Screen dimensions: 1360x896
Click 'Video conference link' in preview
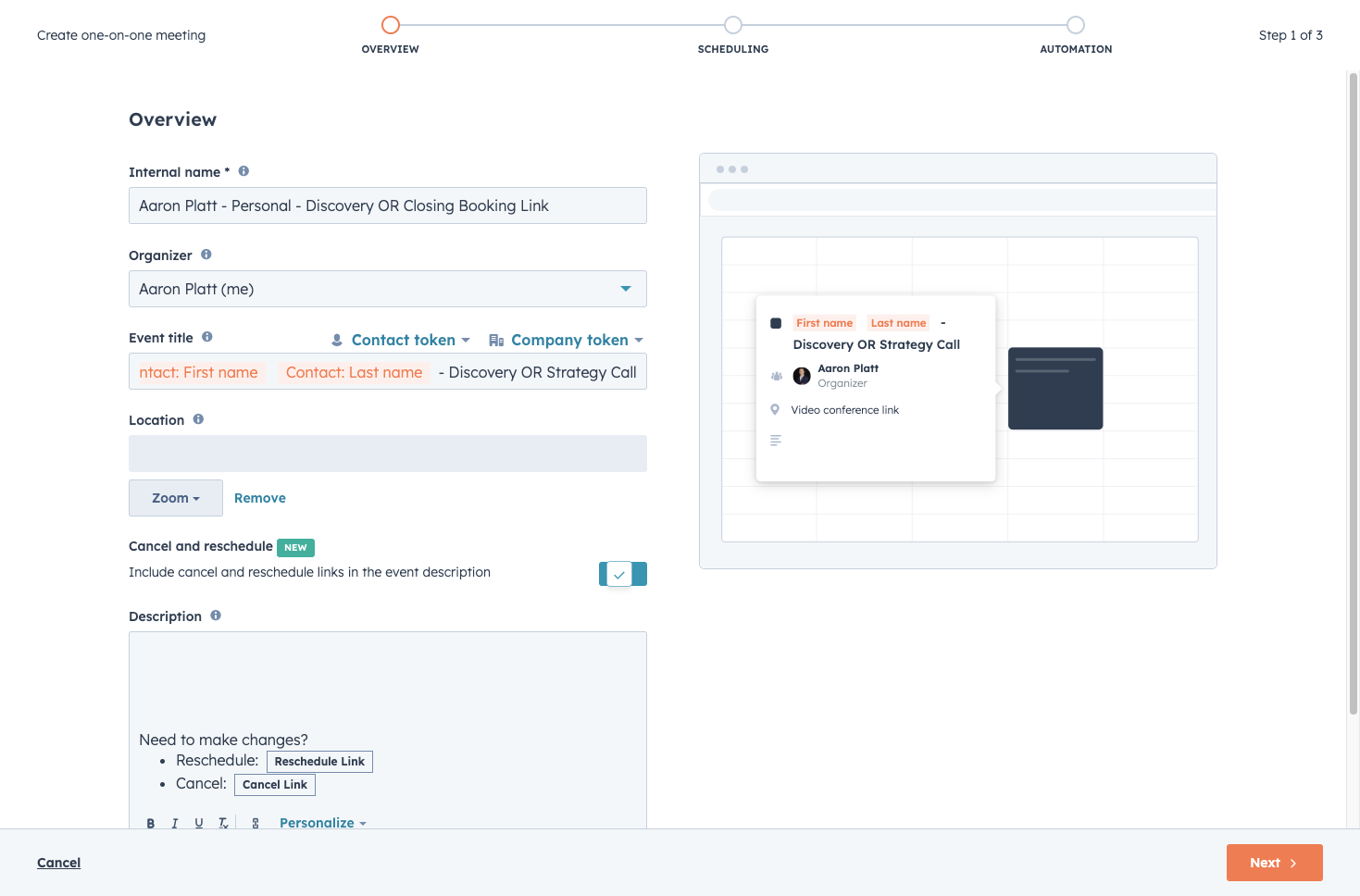(845, 410)
